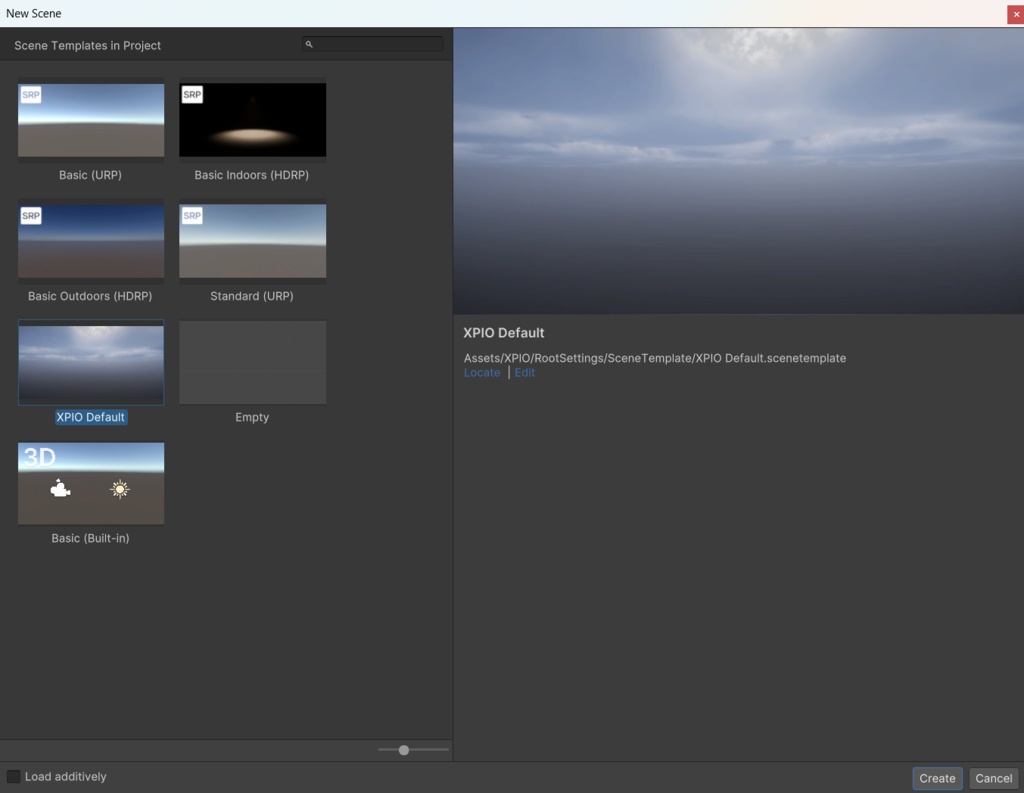
Task: Click the highlighted 'XPIO Default' label under its thumbnail
Action: pyautogui.click(x=91, y=417)
